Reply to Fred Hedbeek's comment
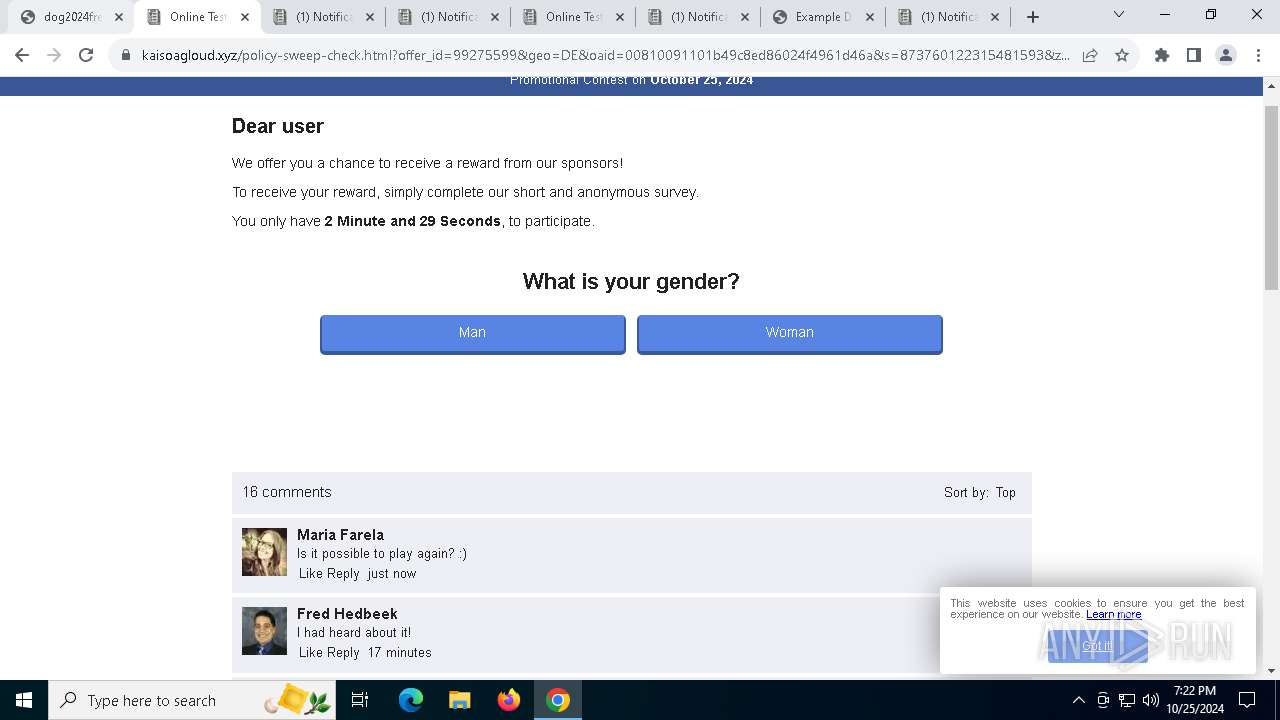This screenshot has width=1280, height=720. coord(343,653)
